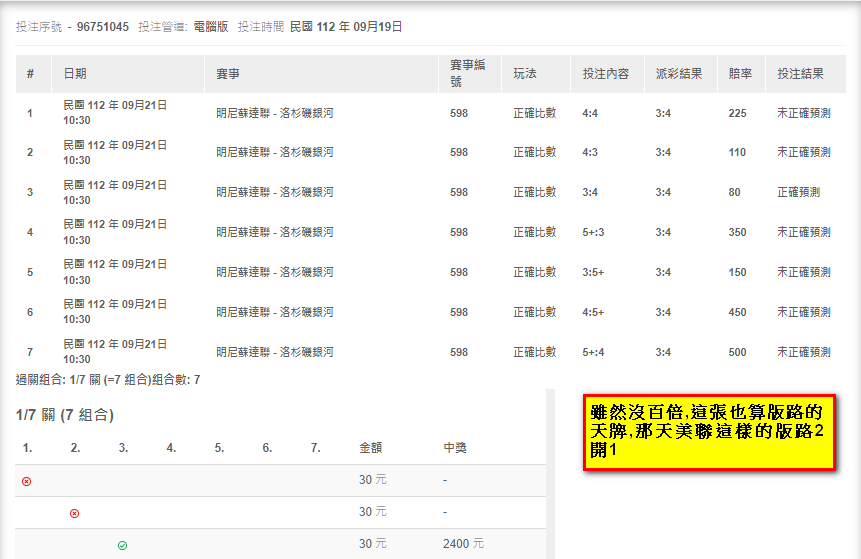Click the red cross icon in combination row 2
861x559 pixels.
tap(75, 513)
